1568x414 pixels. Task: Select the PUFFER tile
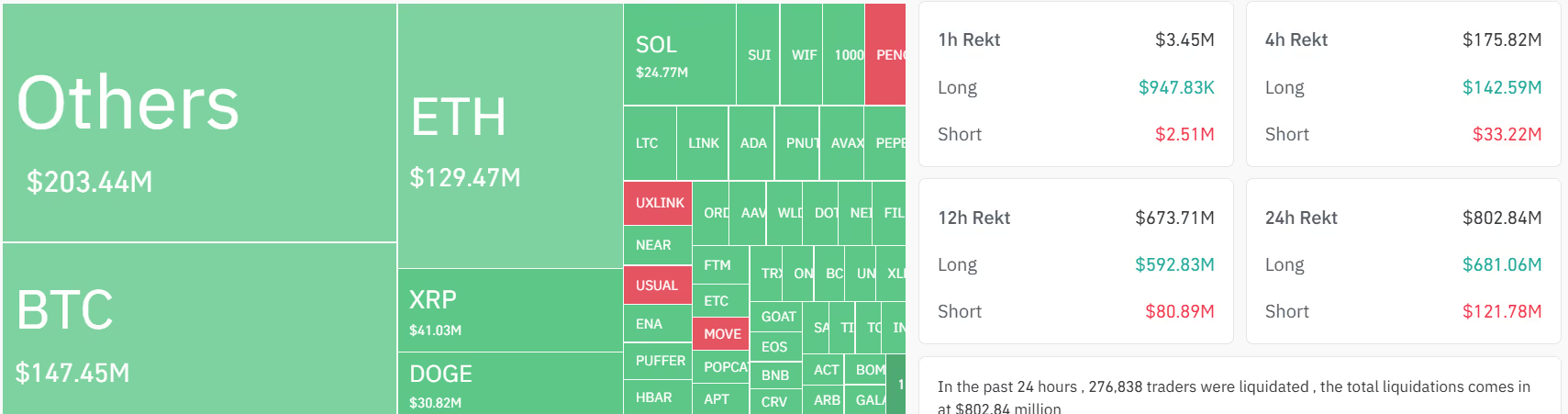659,361
